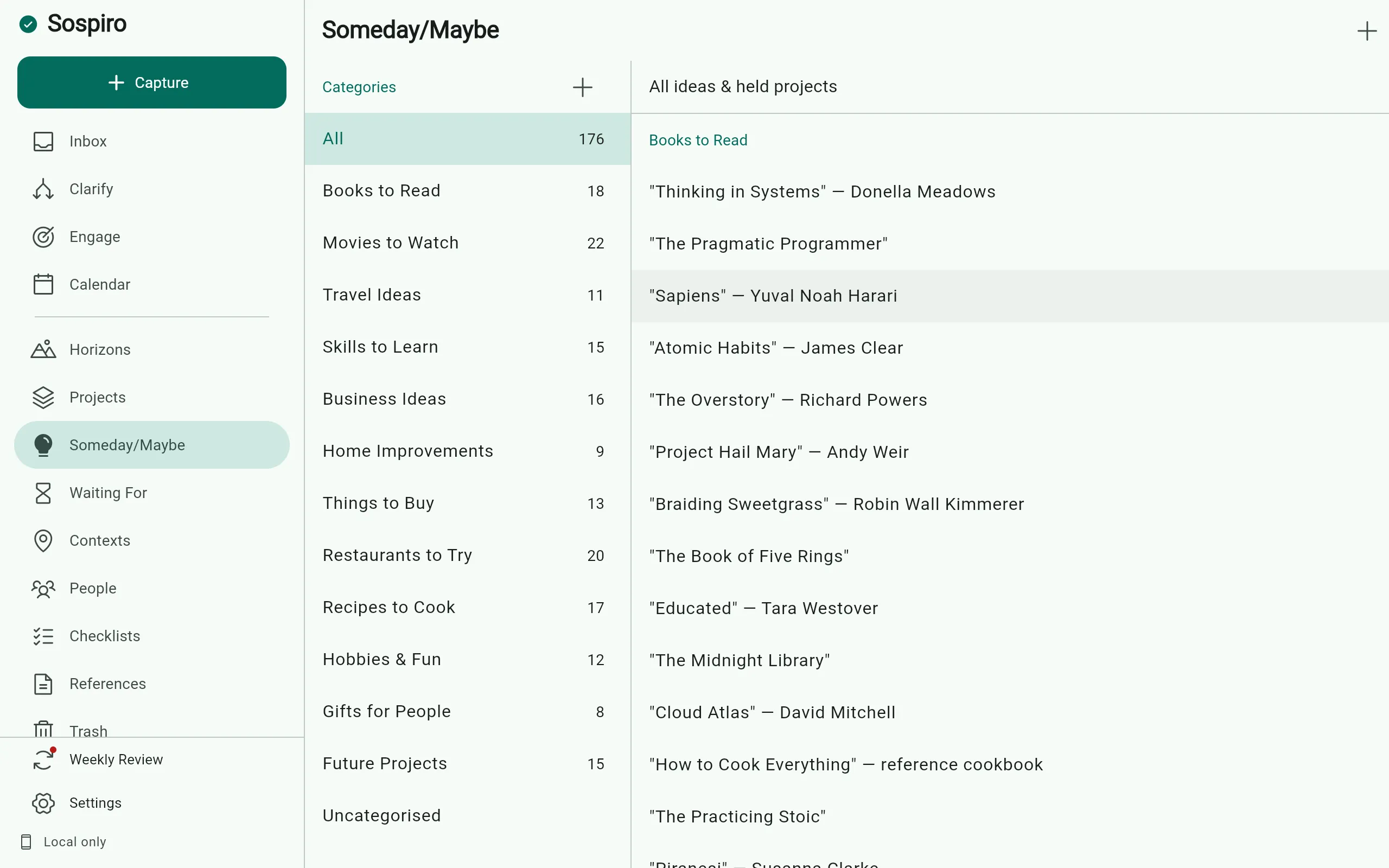
Task: Open the Travel Ideas category
Action: 467,295
